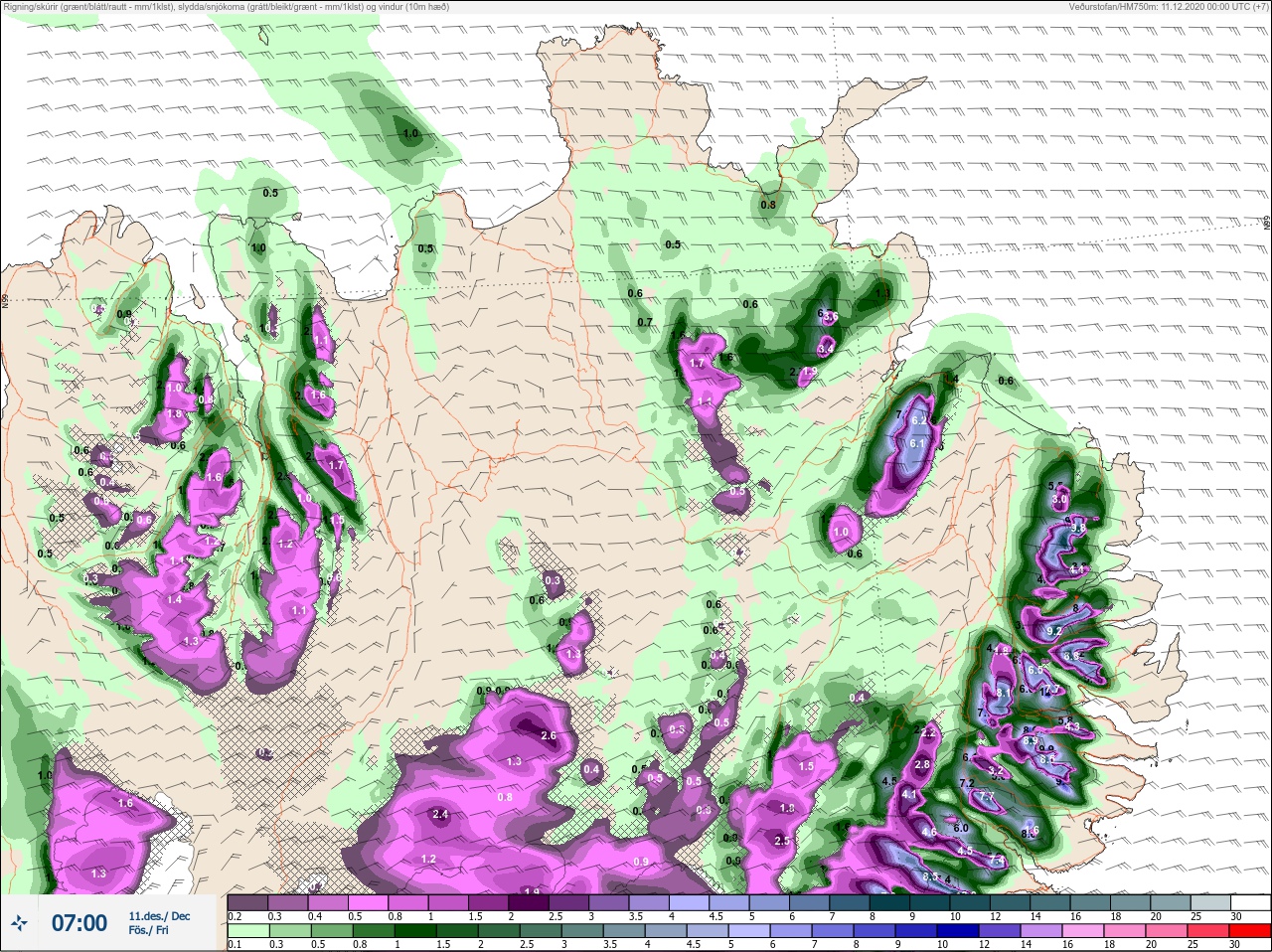Click the pinwheel logo icon beside the time
1272x952 pixels.
pyautogui.click(x=19, y=923)
